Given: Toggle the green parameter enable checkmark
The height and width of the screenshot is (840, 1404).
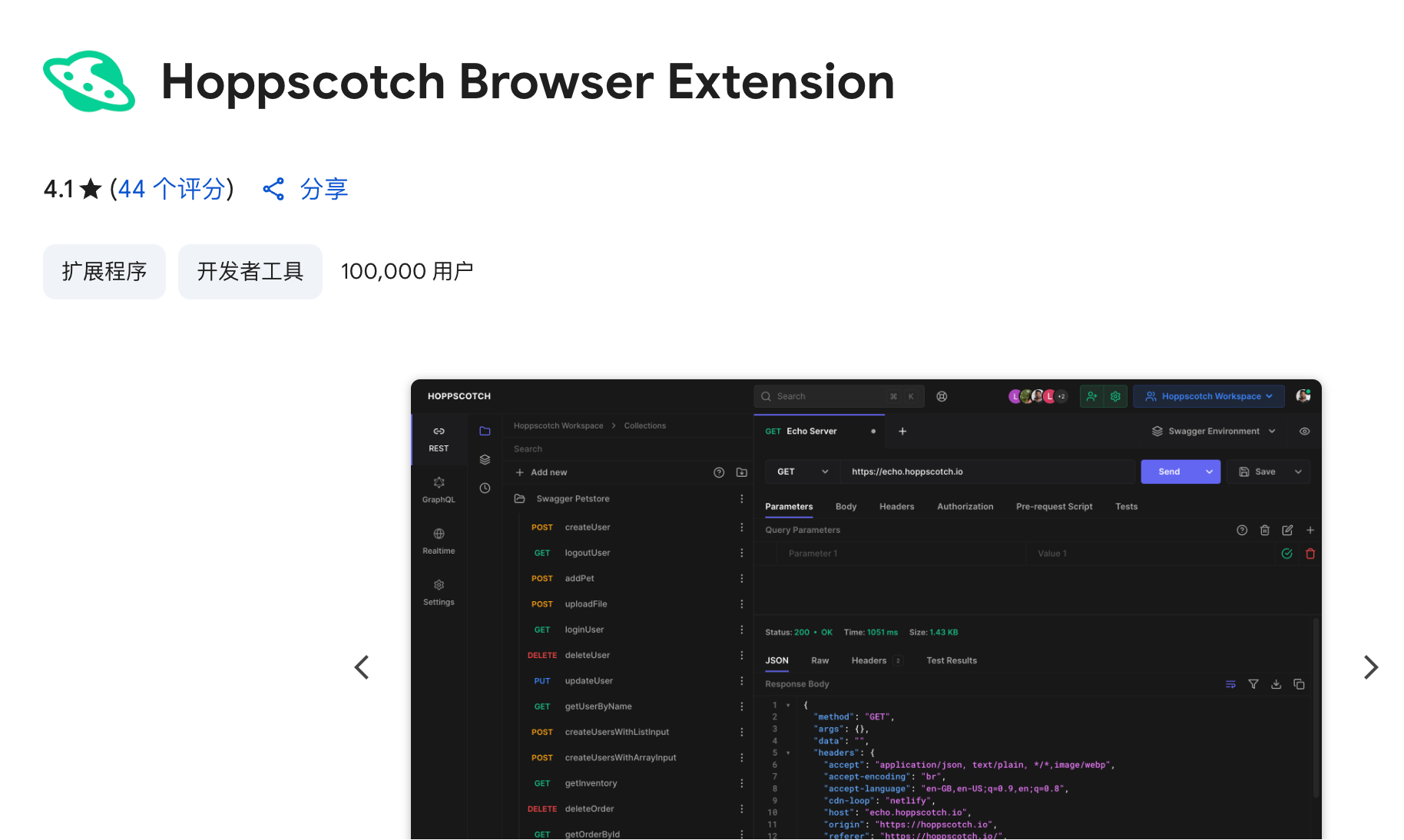Looking at the screenshot, I should pyautogui.click(x=1287, y=554).
